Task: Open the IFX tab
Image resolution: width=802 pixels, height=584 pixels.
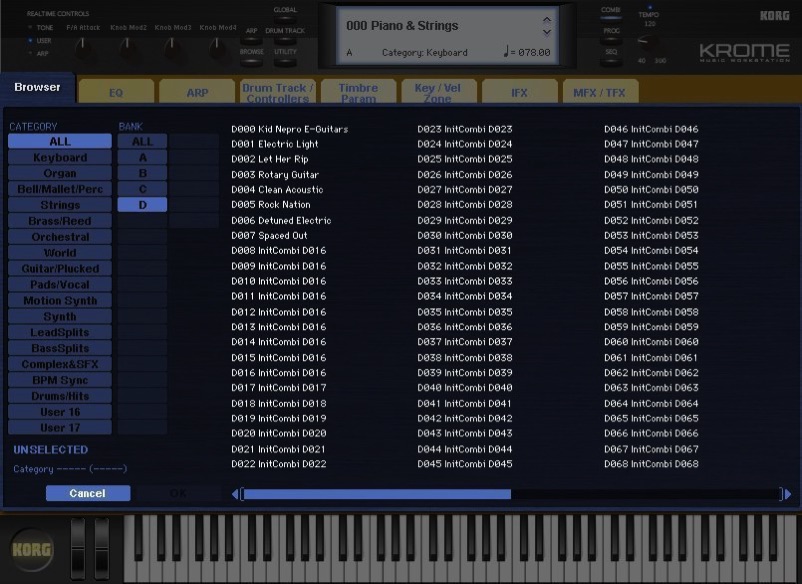Action: 519,92
